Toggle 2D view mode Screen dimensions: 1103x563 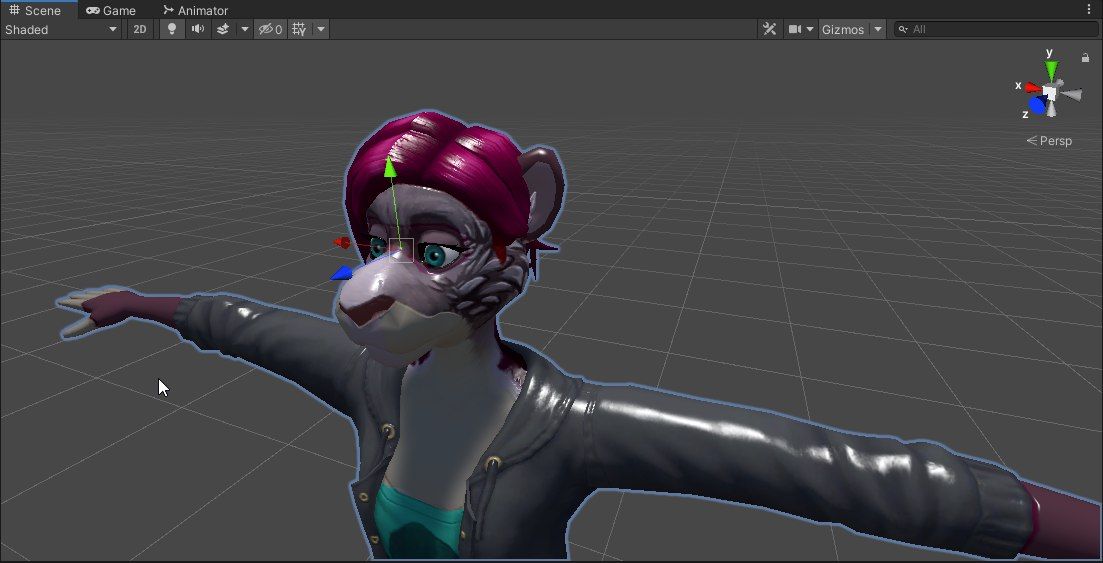(x=140, y=30)
